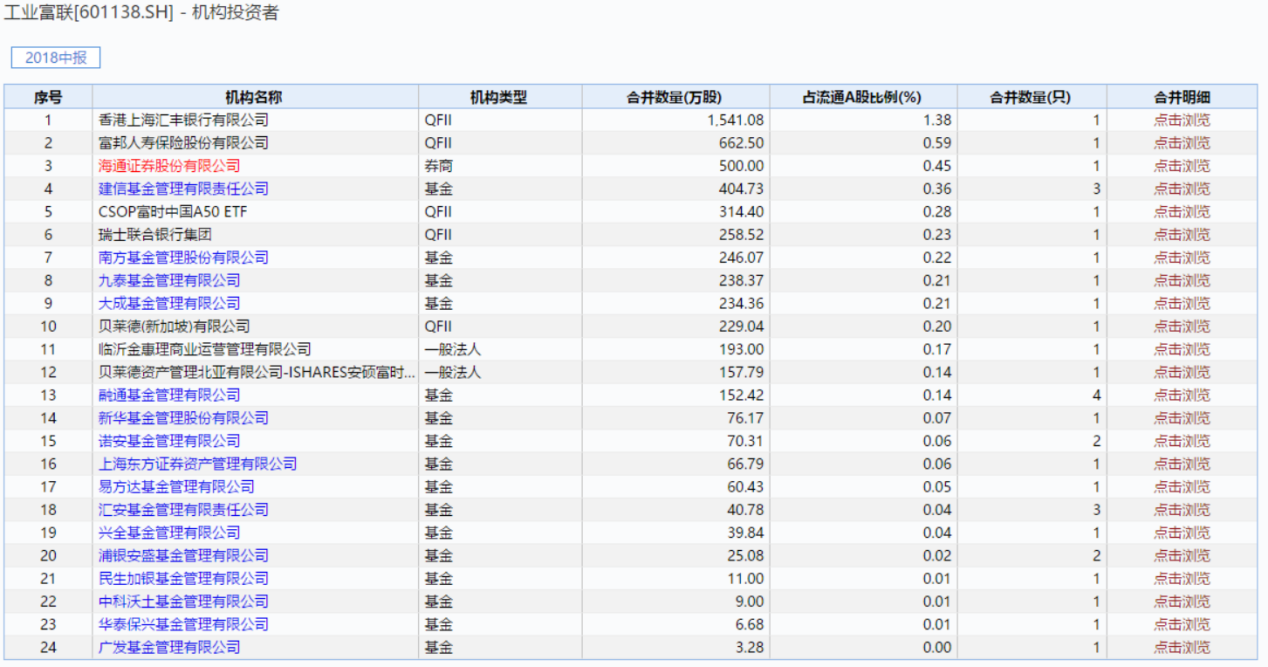Select CSOP富时中国A50 ETF name cell

point(255,212)
